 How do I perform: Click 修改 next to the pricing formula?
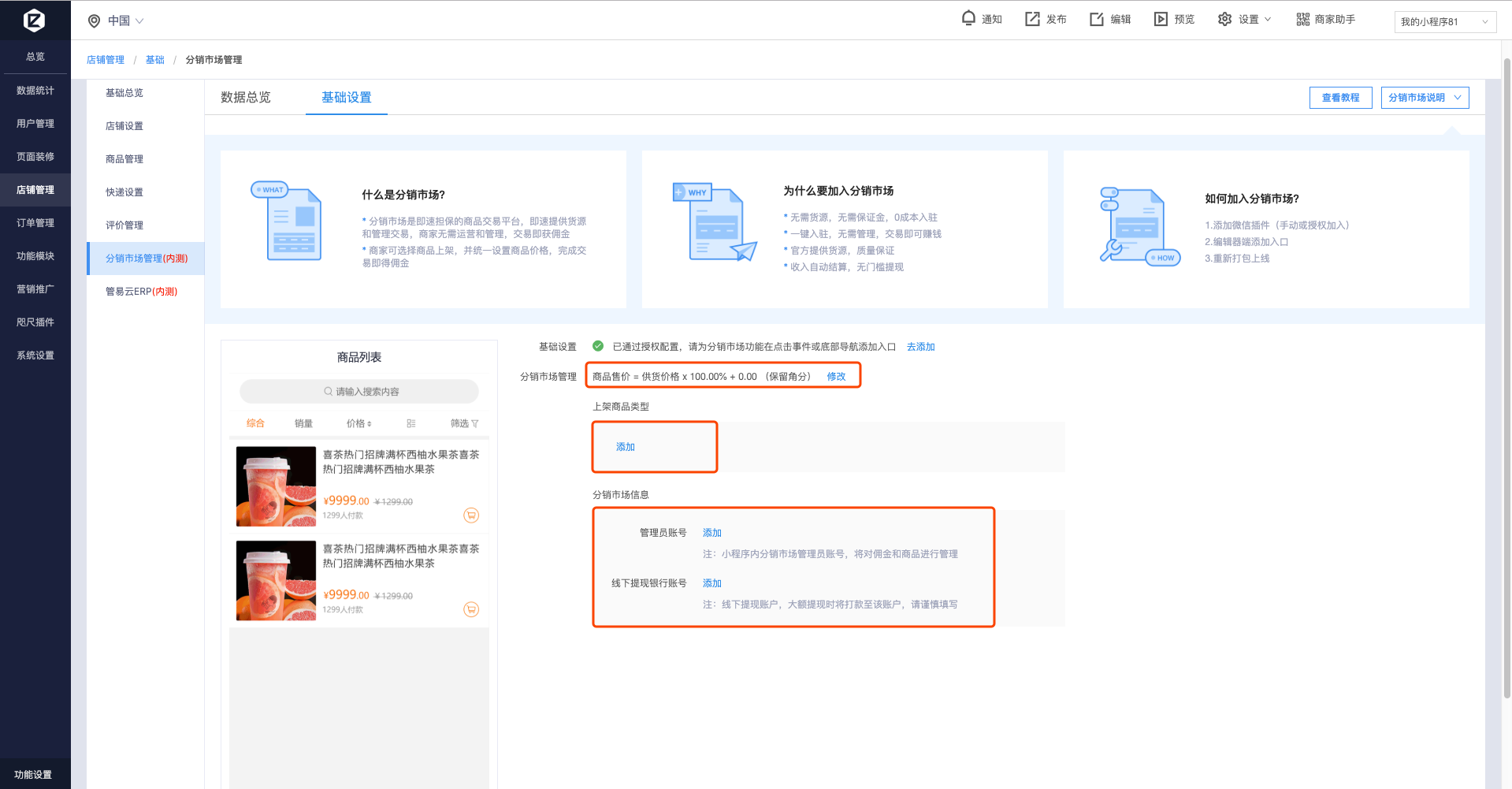coord(836,377)
